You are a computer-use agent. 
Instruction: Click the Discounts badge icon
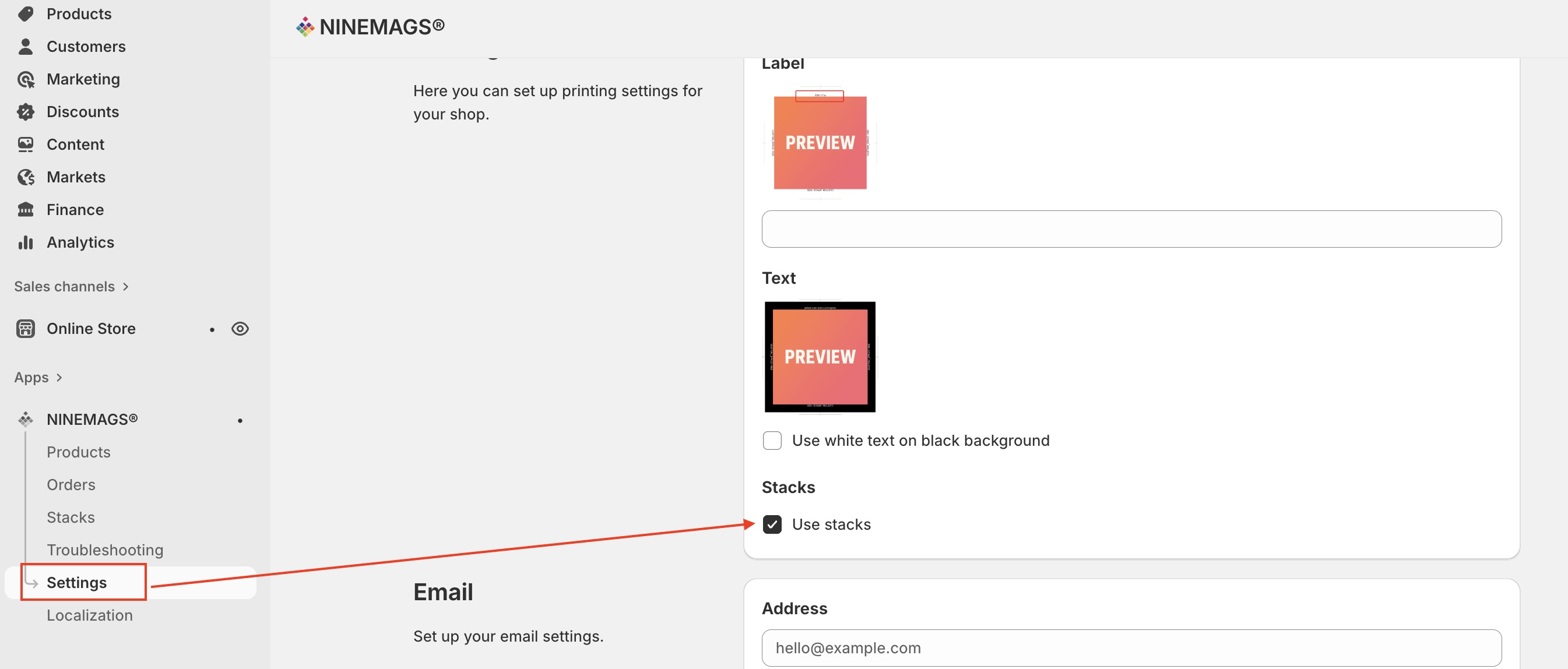point(26,112)
